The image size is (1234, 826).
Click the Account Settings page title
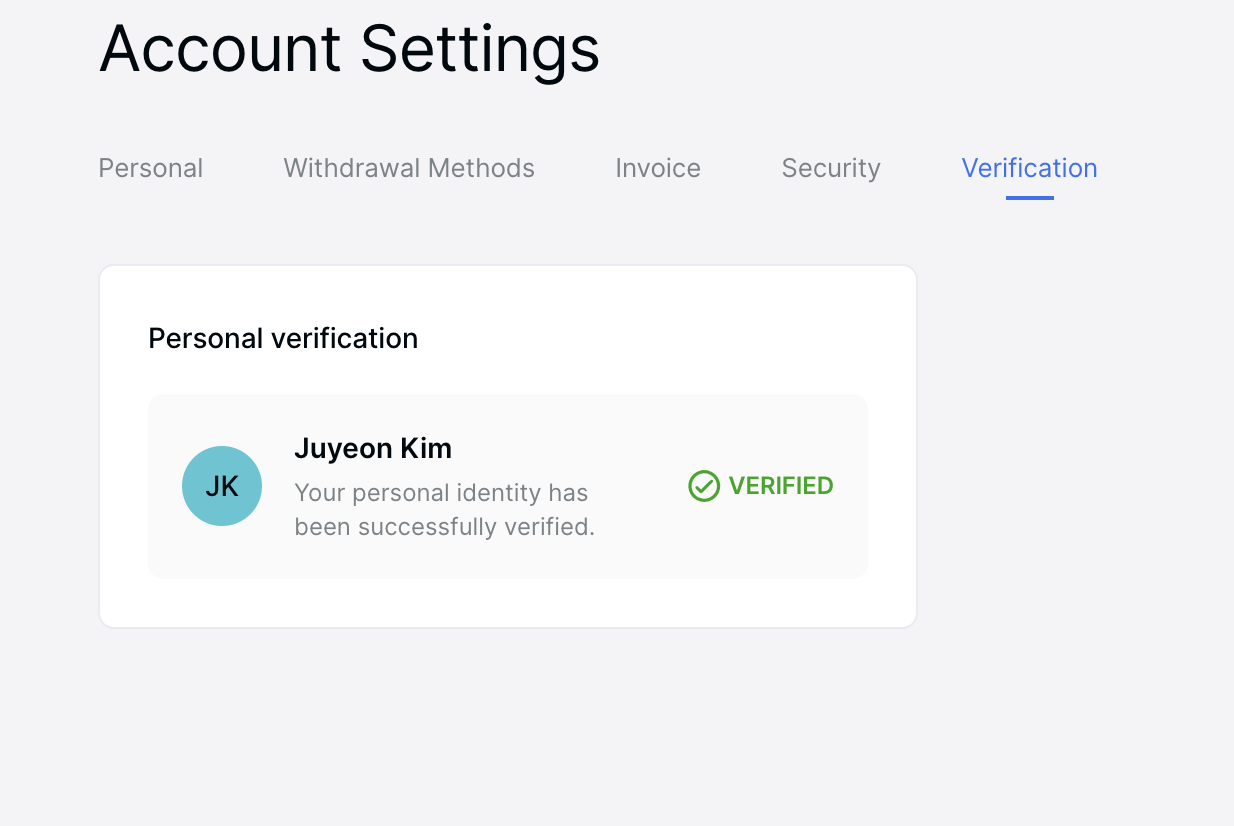point(350,47)
